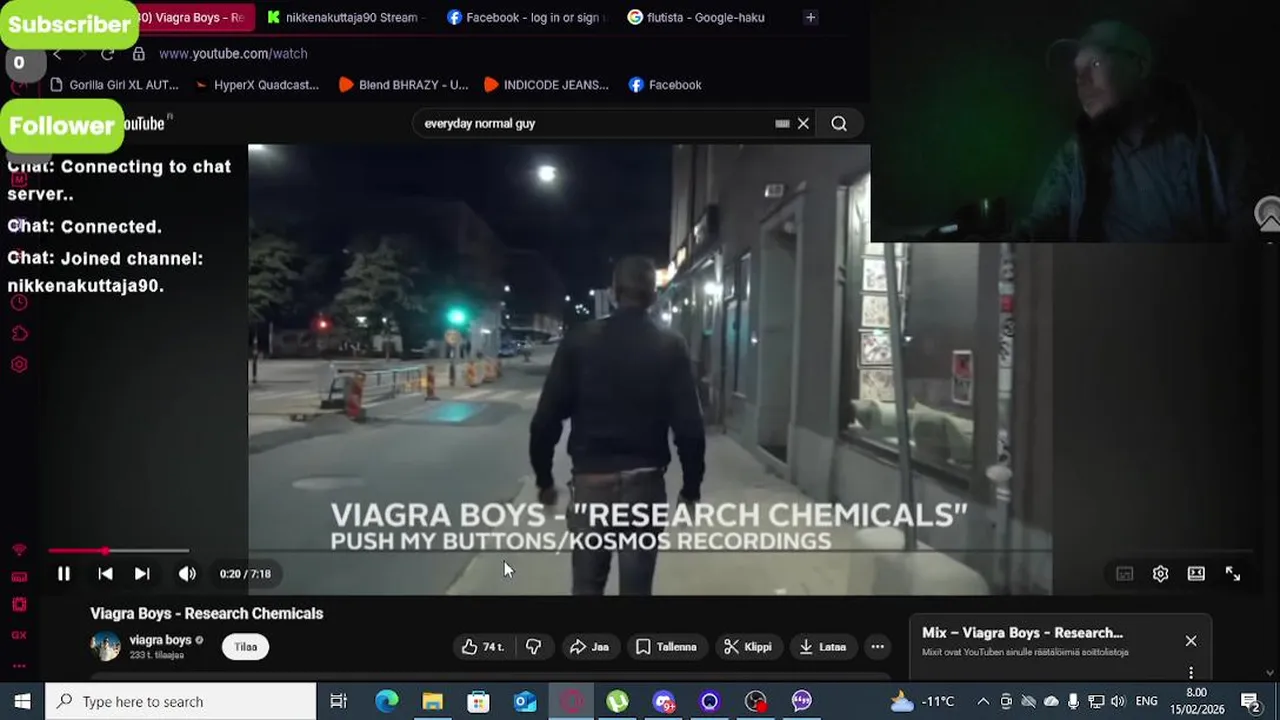The image size is (1280, 720).
Task: Open volume control in system tray
Action: 1118,702
